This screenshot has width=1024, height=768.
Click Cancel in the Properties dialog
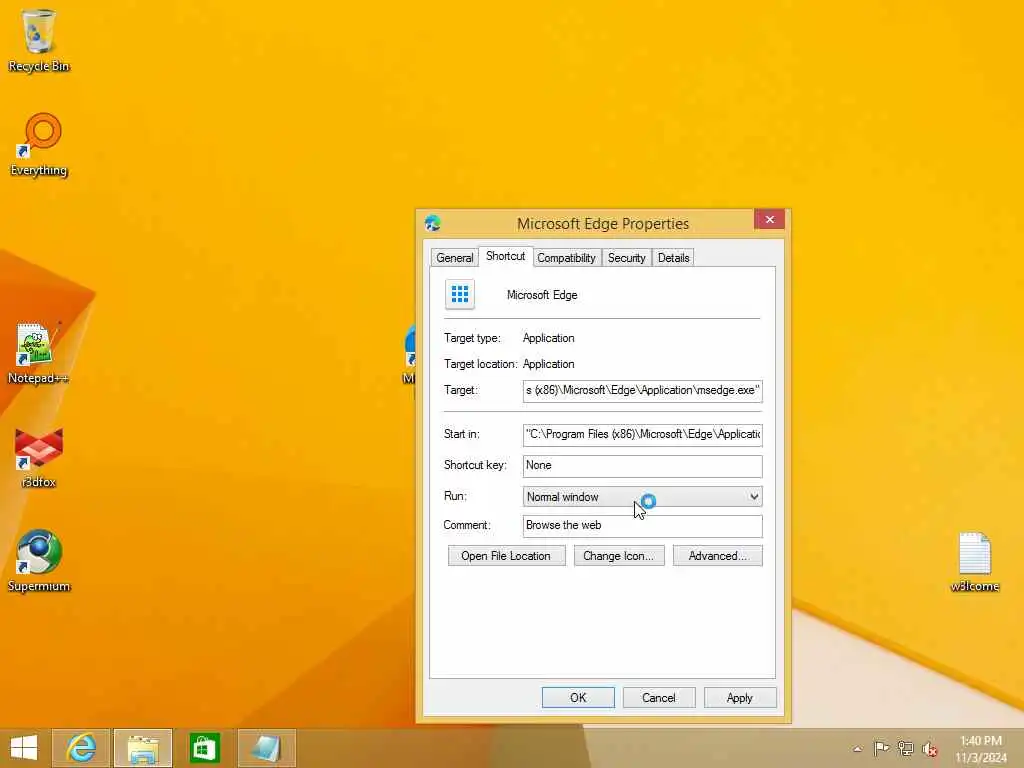coord(659,697)
